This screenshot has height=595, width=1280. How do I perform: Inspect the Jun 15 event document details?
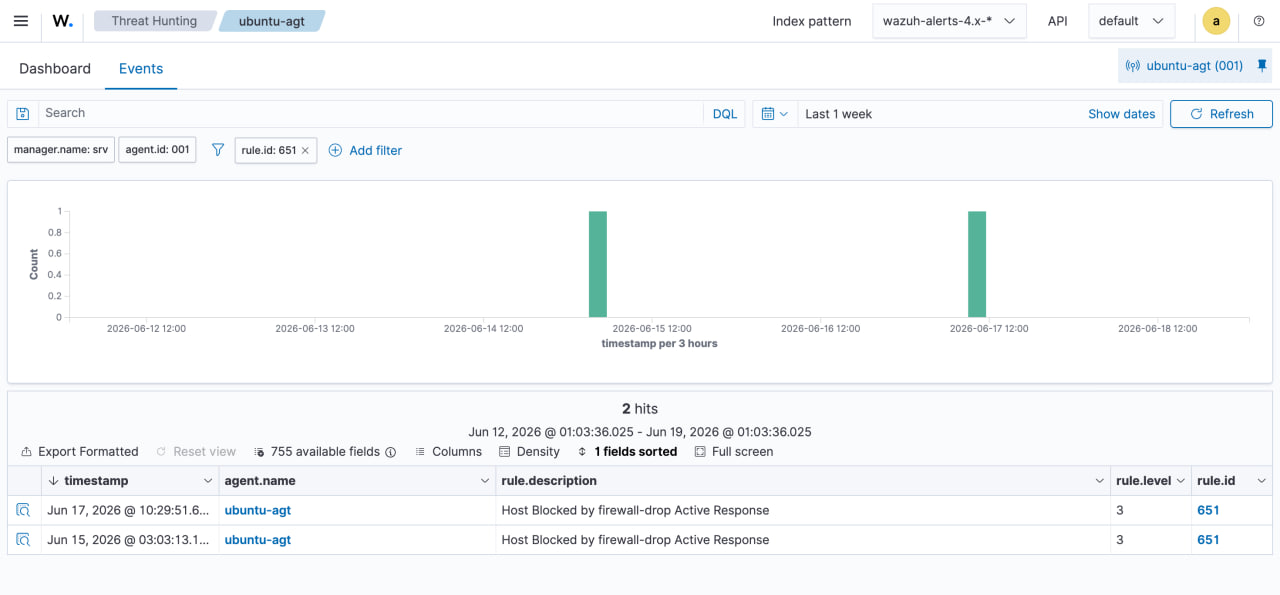(23, 540)
